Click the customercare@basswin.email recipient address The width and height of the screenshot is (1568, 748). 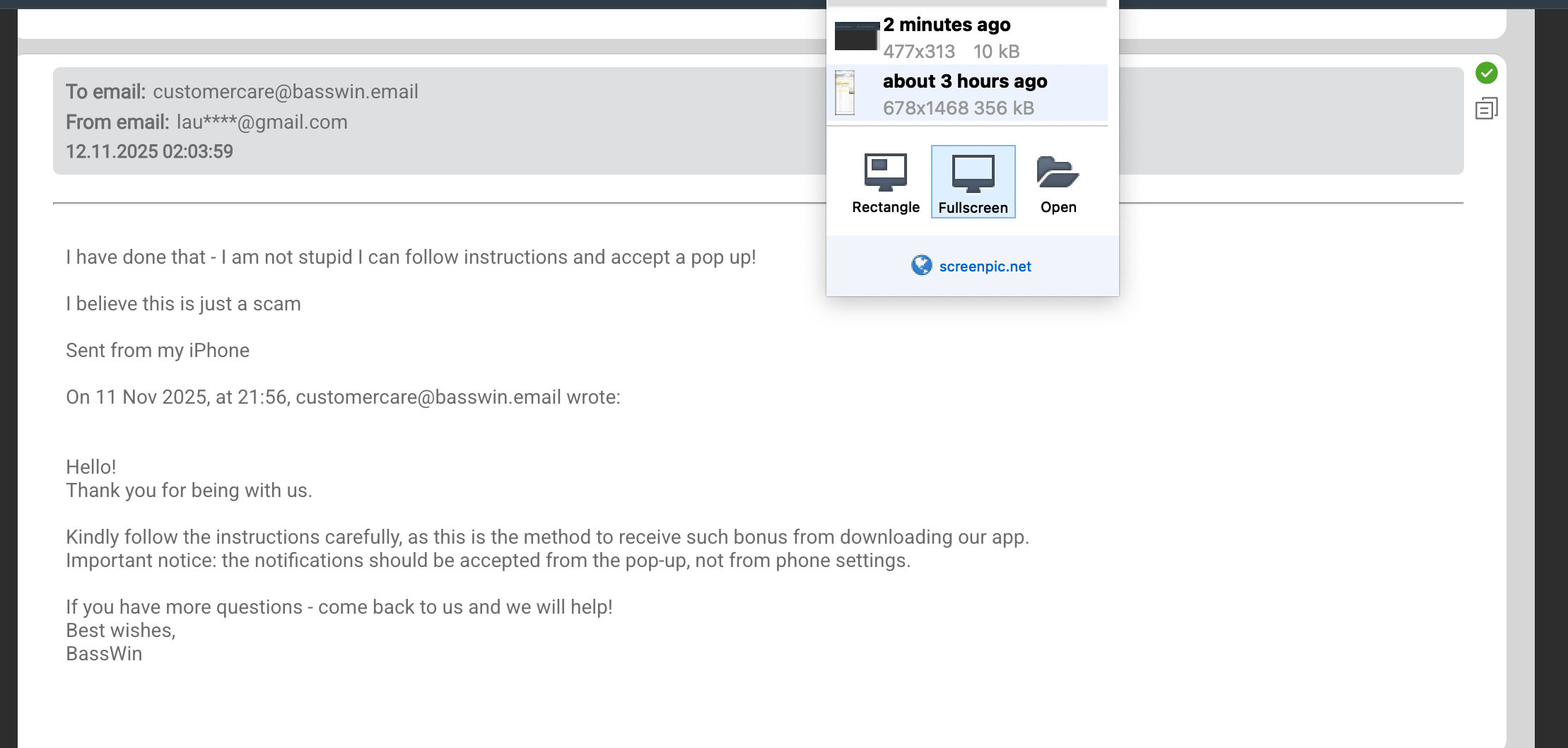click(286, 92)
